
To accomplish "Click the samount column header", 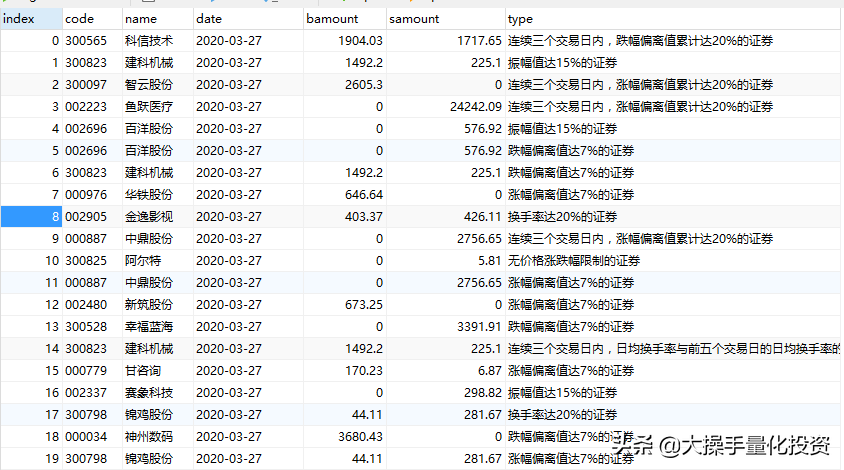I will (x=446, y=19).
